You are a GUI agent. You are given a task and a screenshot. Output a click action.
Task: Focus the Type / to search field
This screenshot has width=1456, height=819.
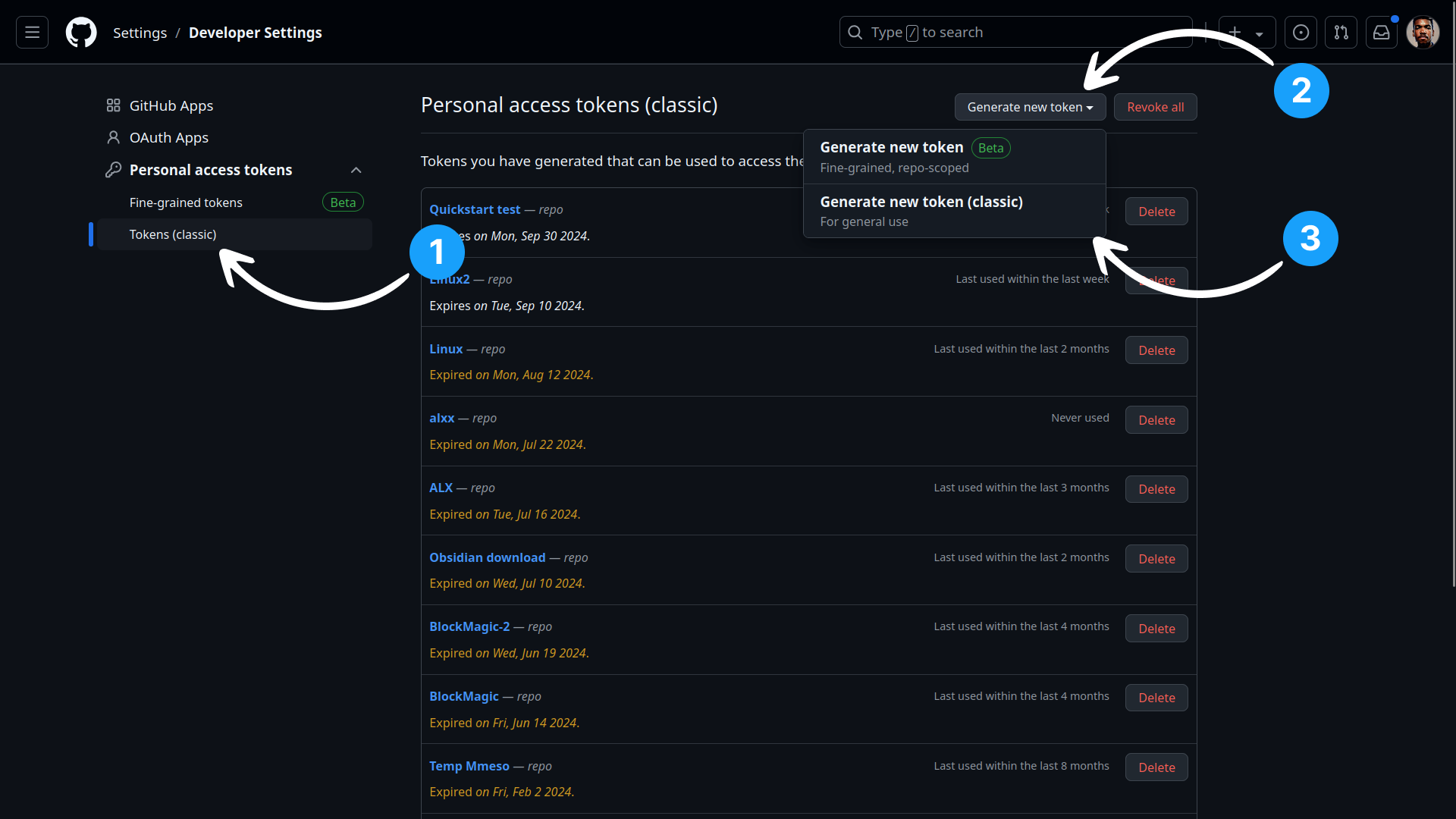click(x=1015, y=33)
